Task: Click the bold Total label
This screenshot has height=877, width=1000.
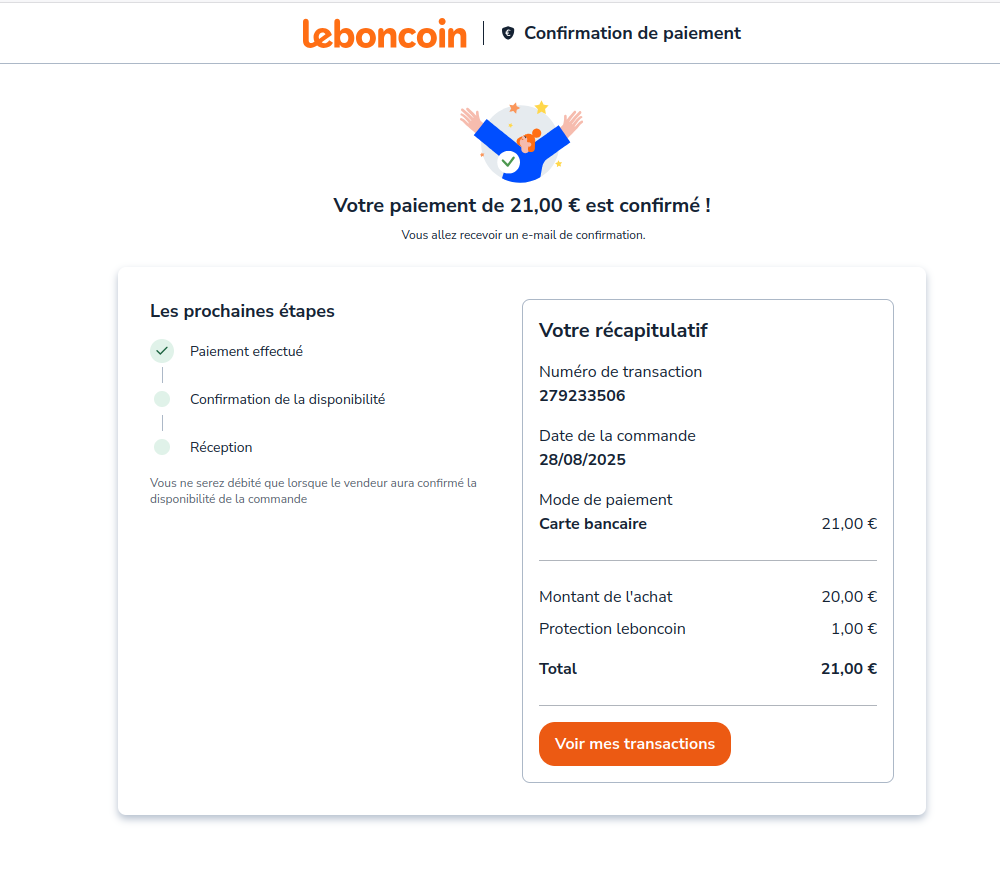Action: click(558, 669)
